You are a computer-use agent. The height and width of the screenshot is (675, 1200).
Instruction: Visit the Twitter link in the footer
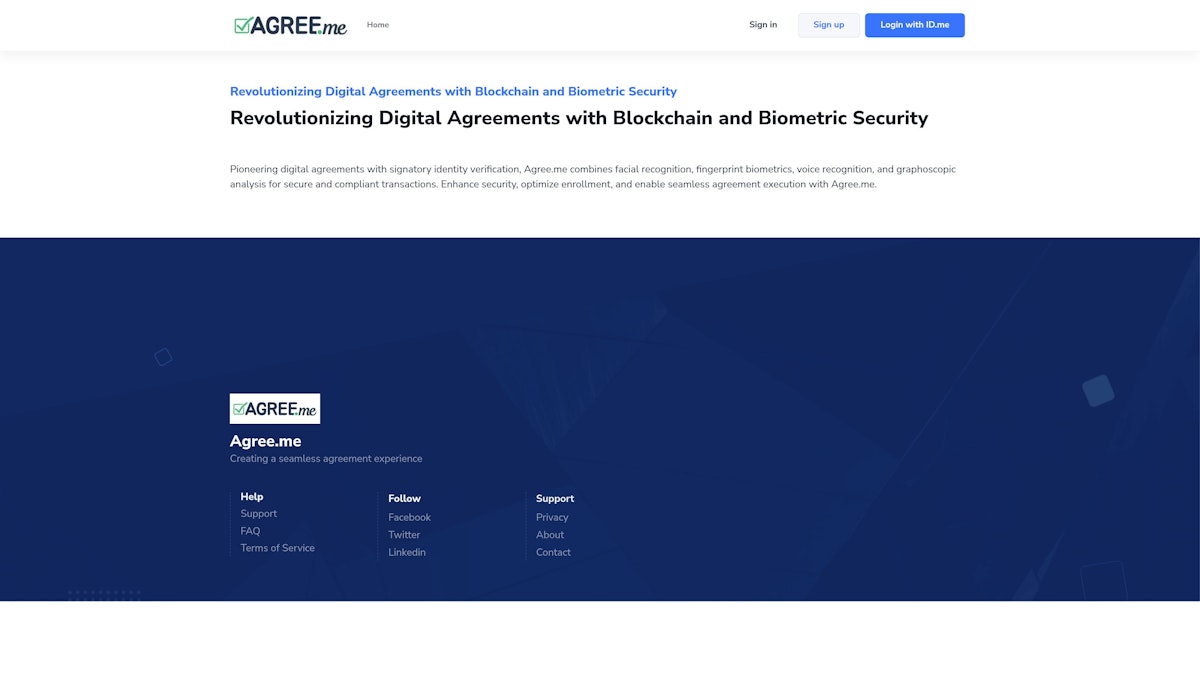[x=405, y=535]
